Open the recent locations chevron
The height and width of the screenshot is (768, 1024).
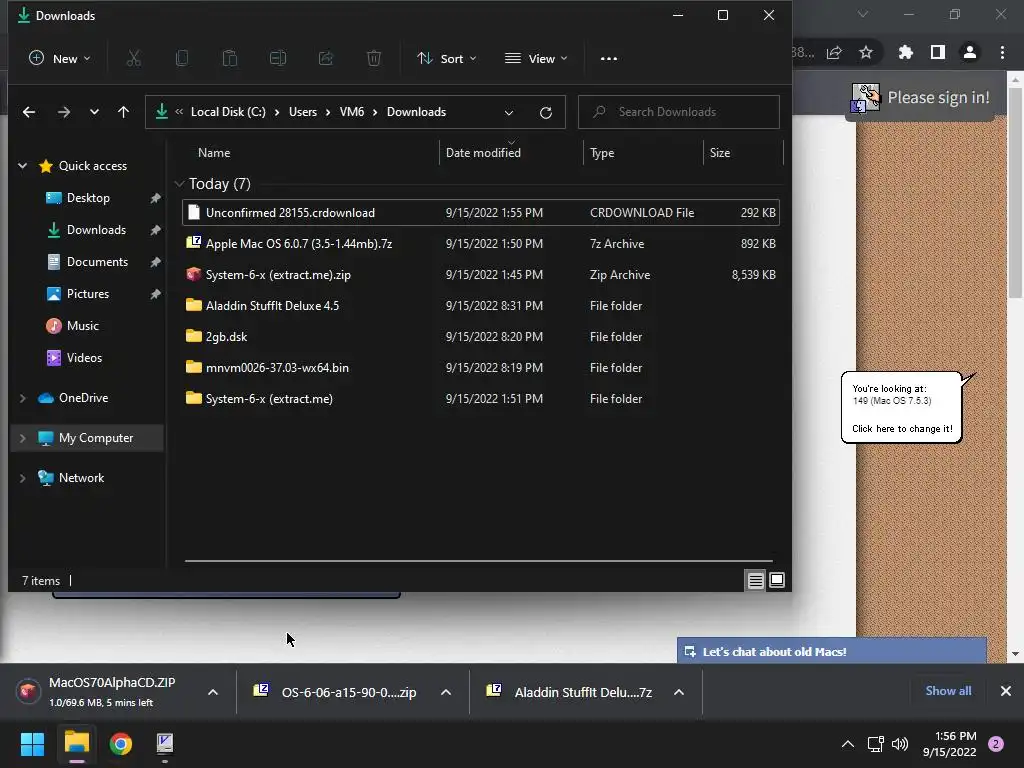pos(94,112)
